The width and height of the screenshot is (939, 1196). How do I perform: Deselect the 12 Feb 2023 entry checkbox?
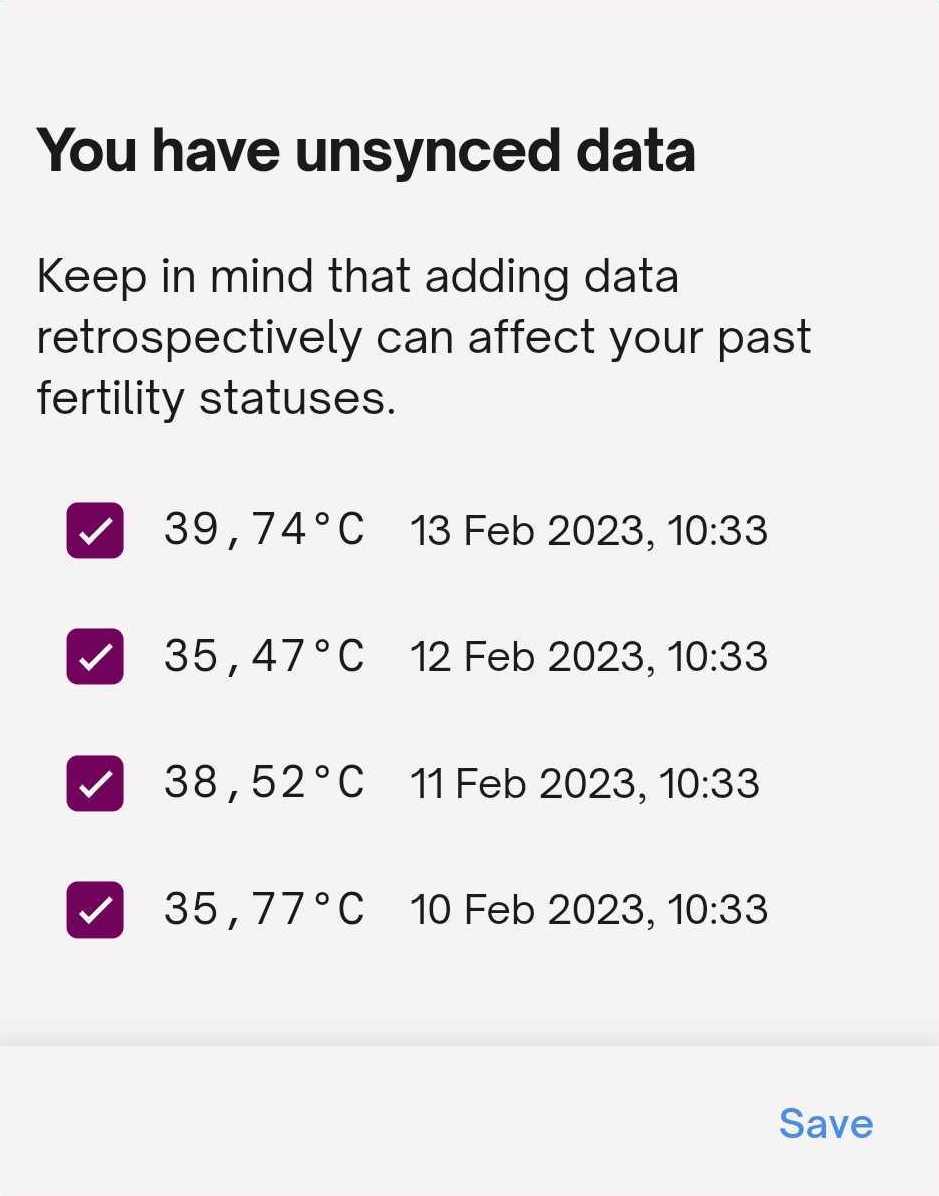[95, 656]
